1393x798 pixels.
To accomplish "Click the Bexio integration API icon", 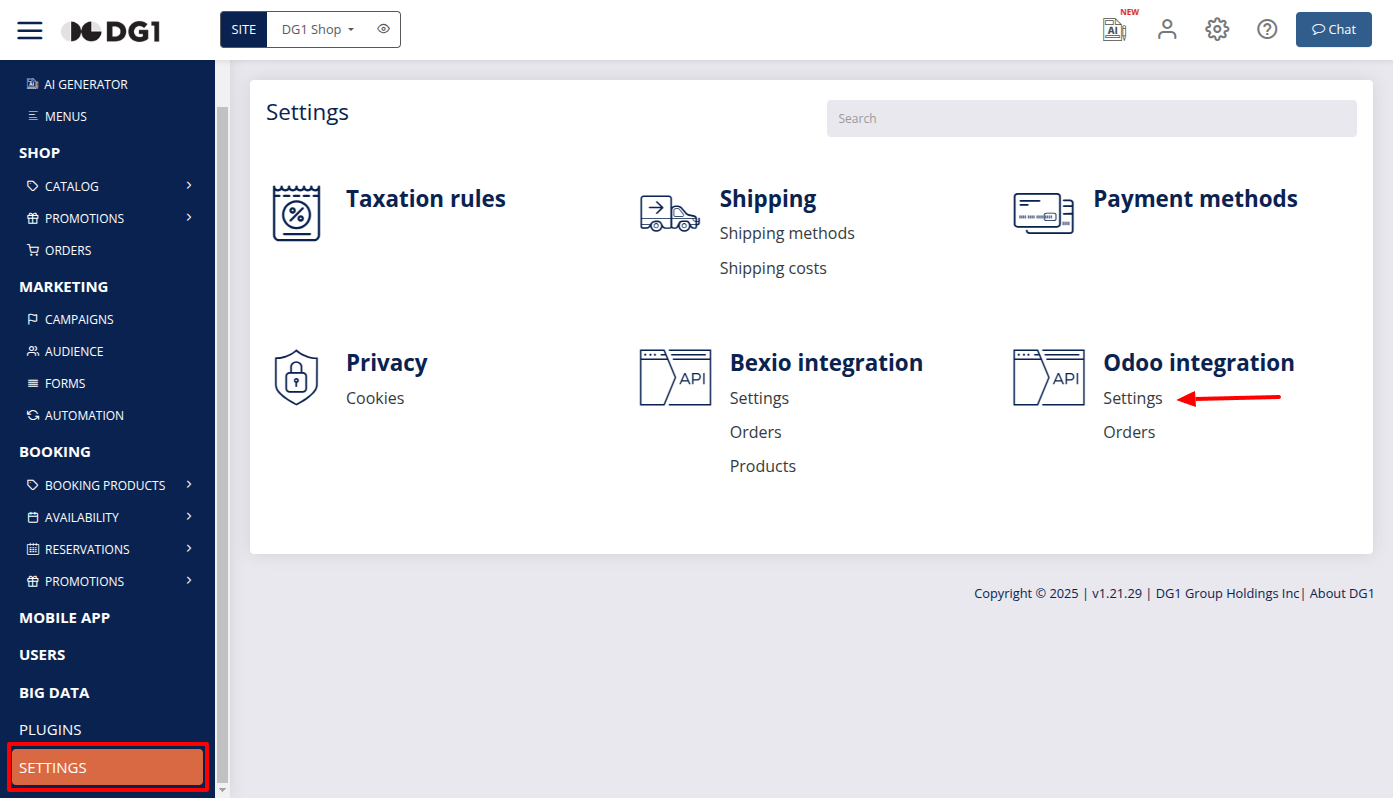I will 675,377.
